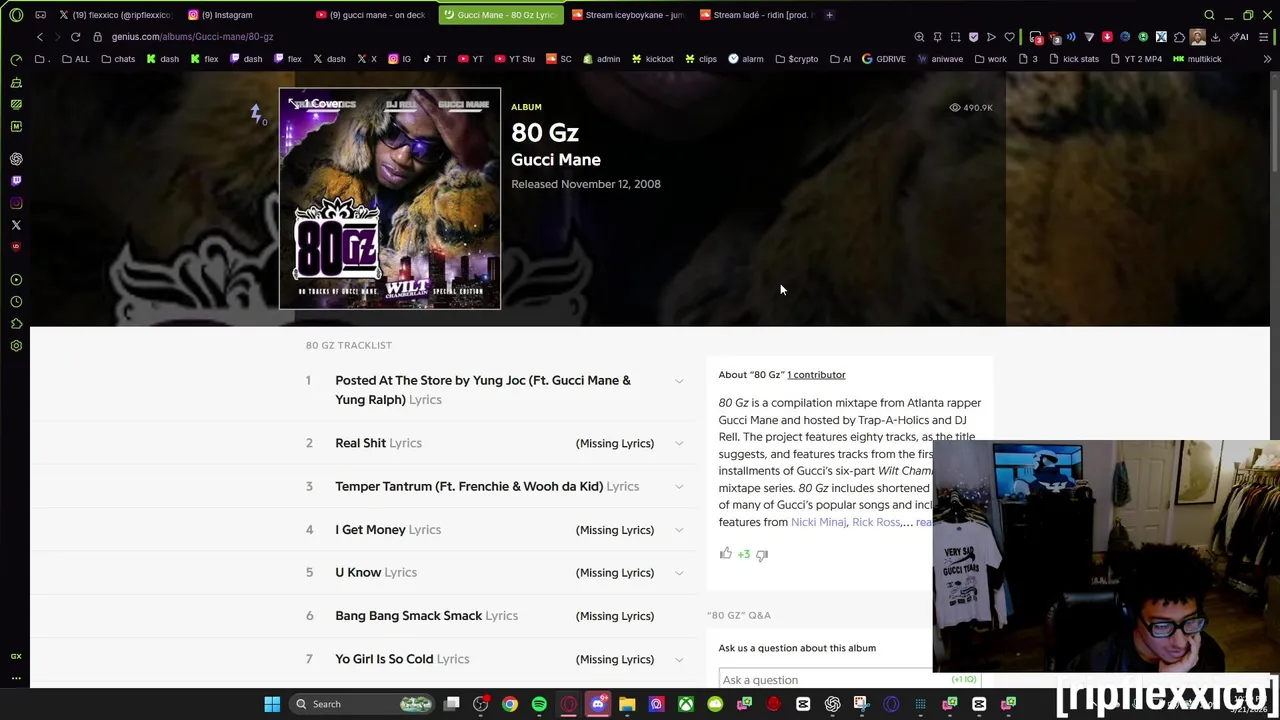Viewport: 1280px width, 720px height.
Task: Click the 490.9K views eye icon
Action: (954, 107)
